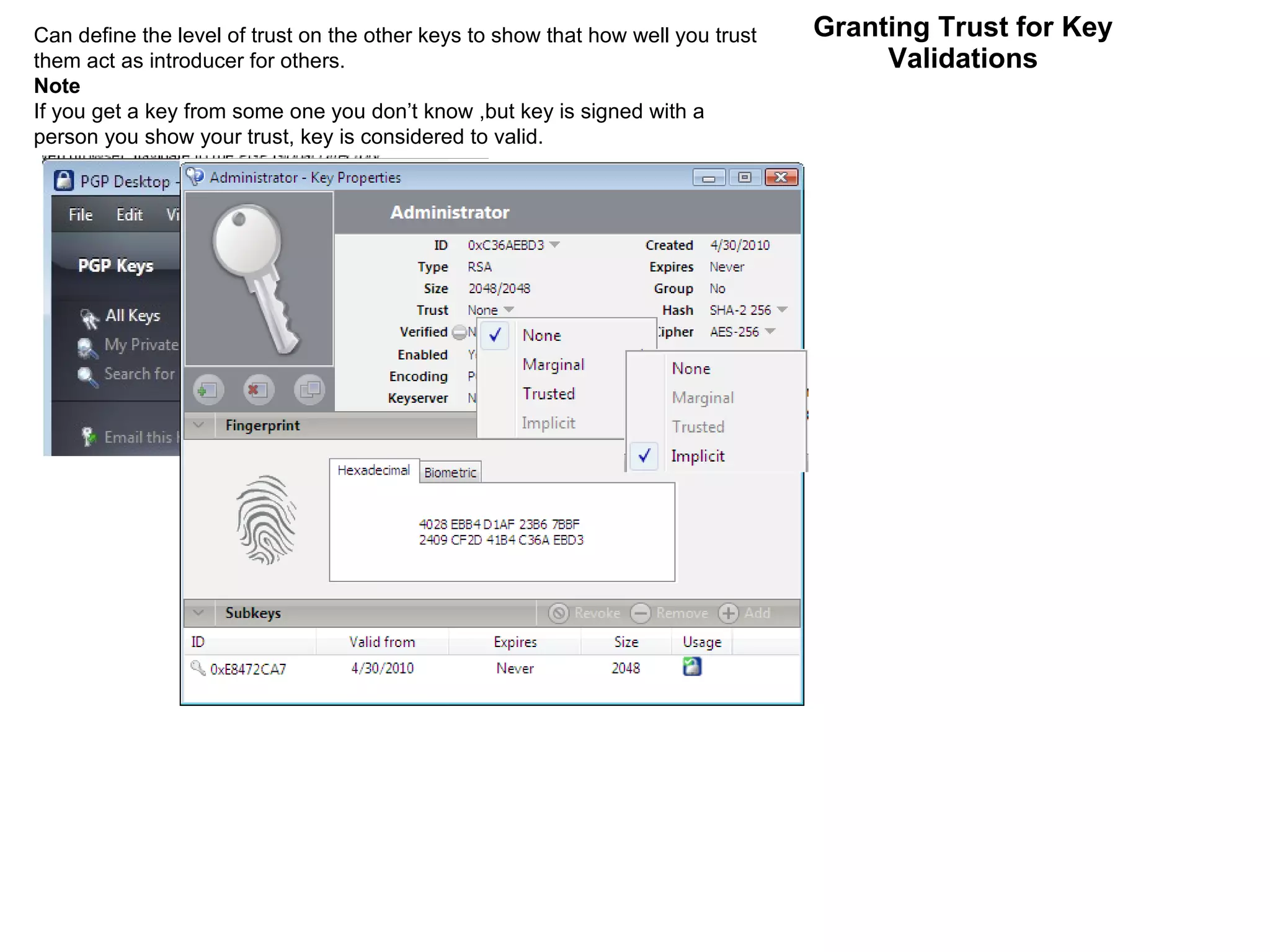Select checked Implicit in right trust menu
Image resolution: width=1270 pixels, height=952 pixels.
point(716,456)
